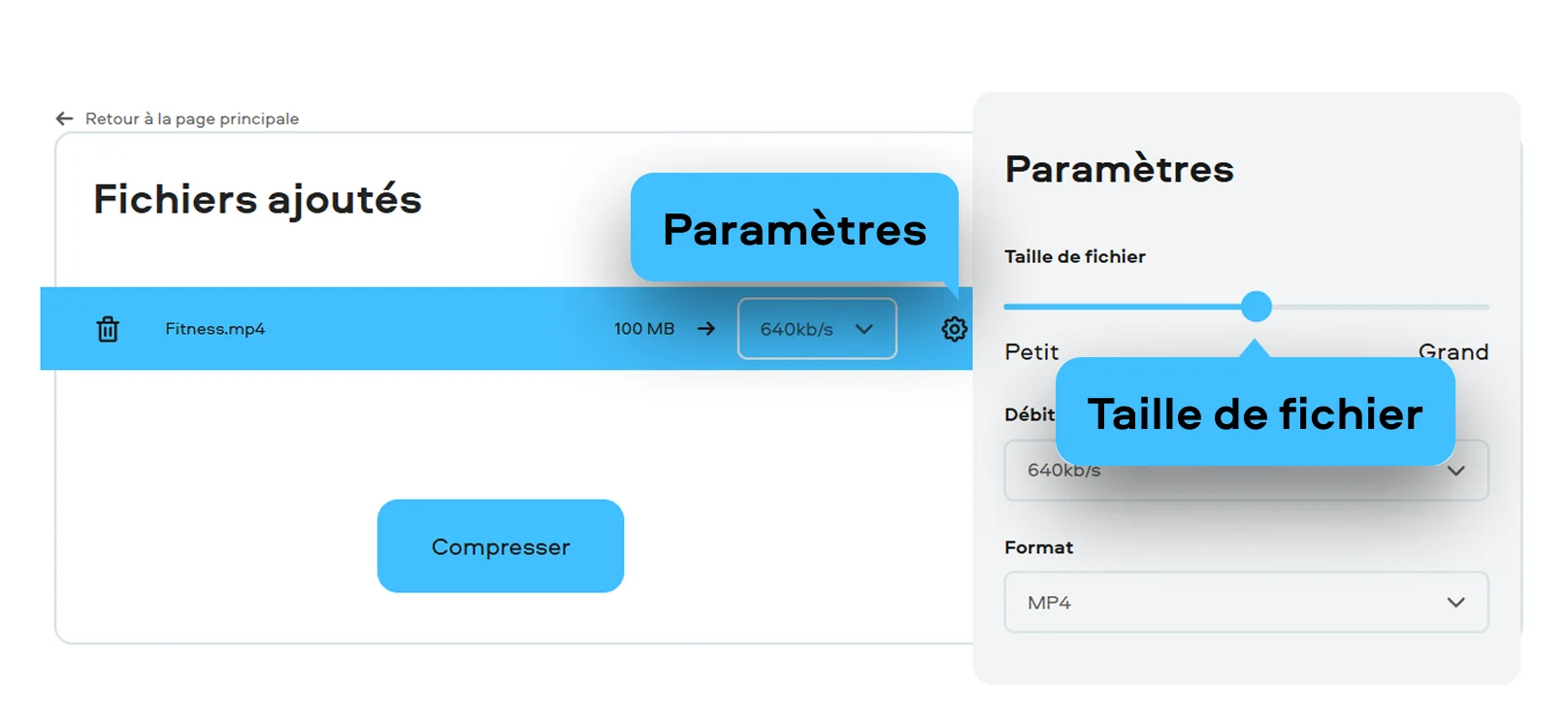The image size is (1568, 724).
Task: Open the Format dropdown showing MP4
Action: coord(1246,603)
